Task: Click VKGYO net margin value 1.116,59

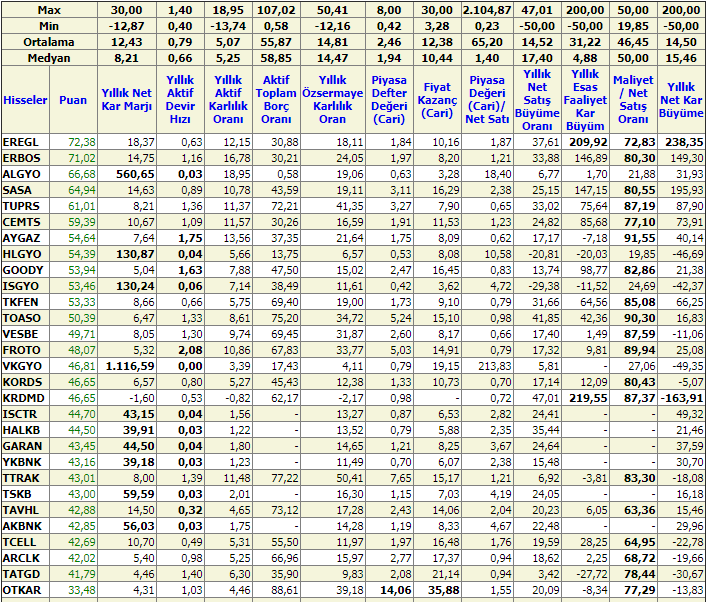Action: pos(130,367)
